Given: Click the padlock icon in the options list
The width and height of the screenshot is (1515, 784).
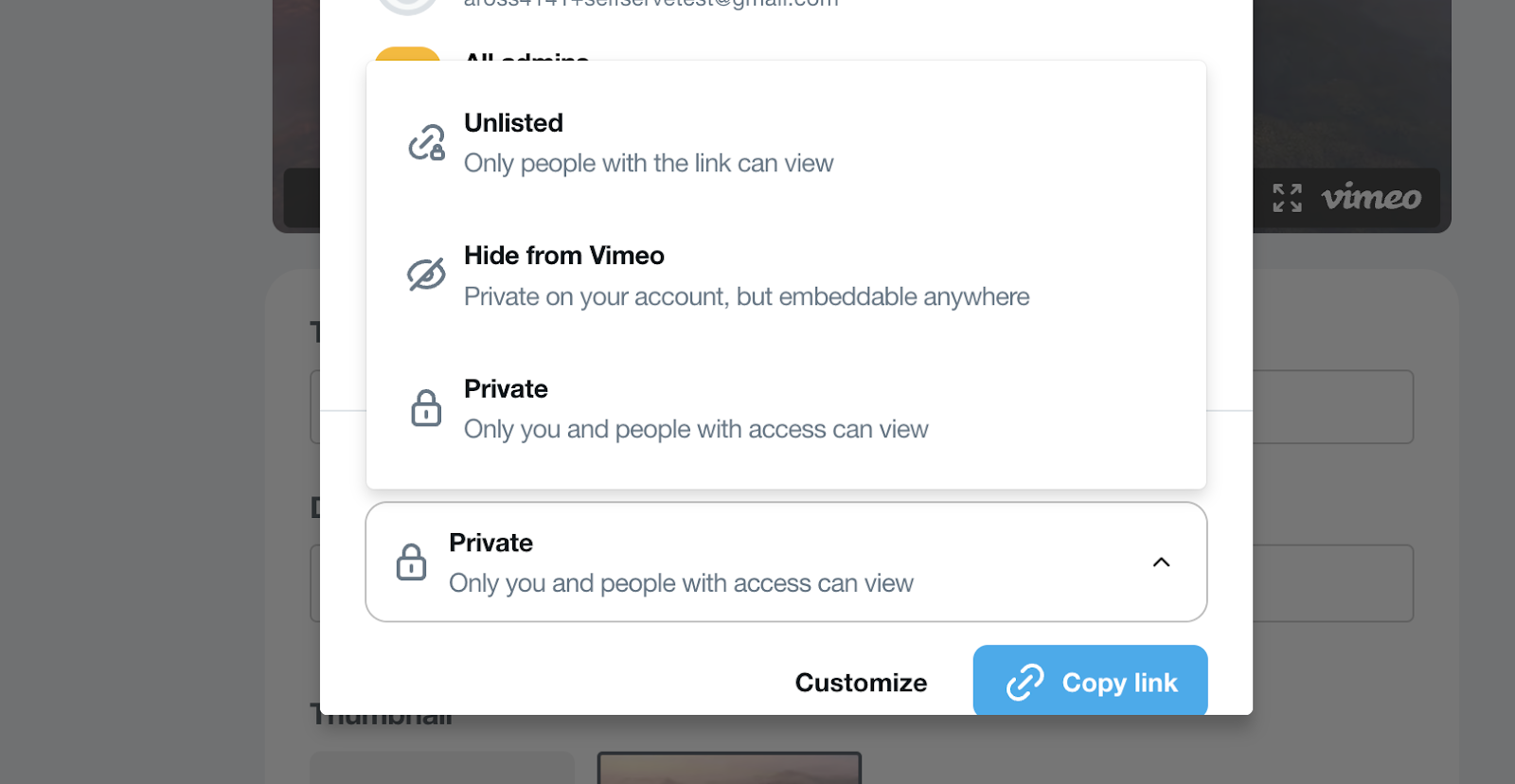Looking at the screenshot, I should pyautogui.click(x=426, y=408).
